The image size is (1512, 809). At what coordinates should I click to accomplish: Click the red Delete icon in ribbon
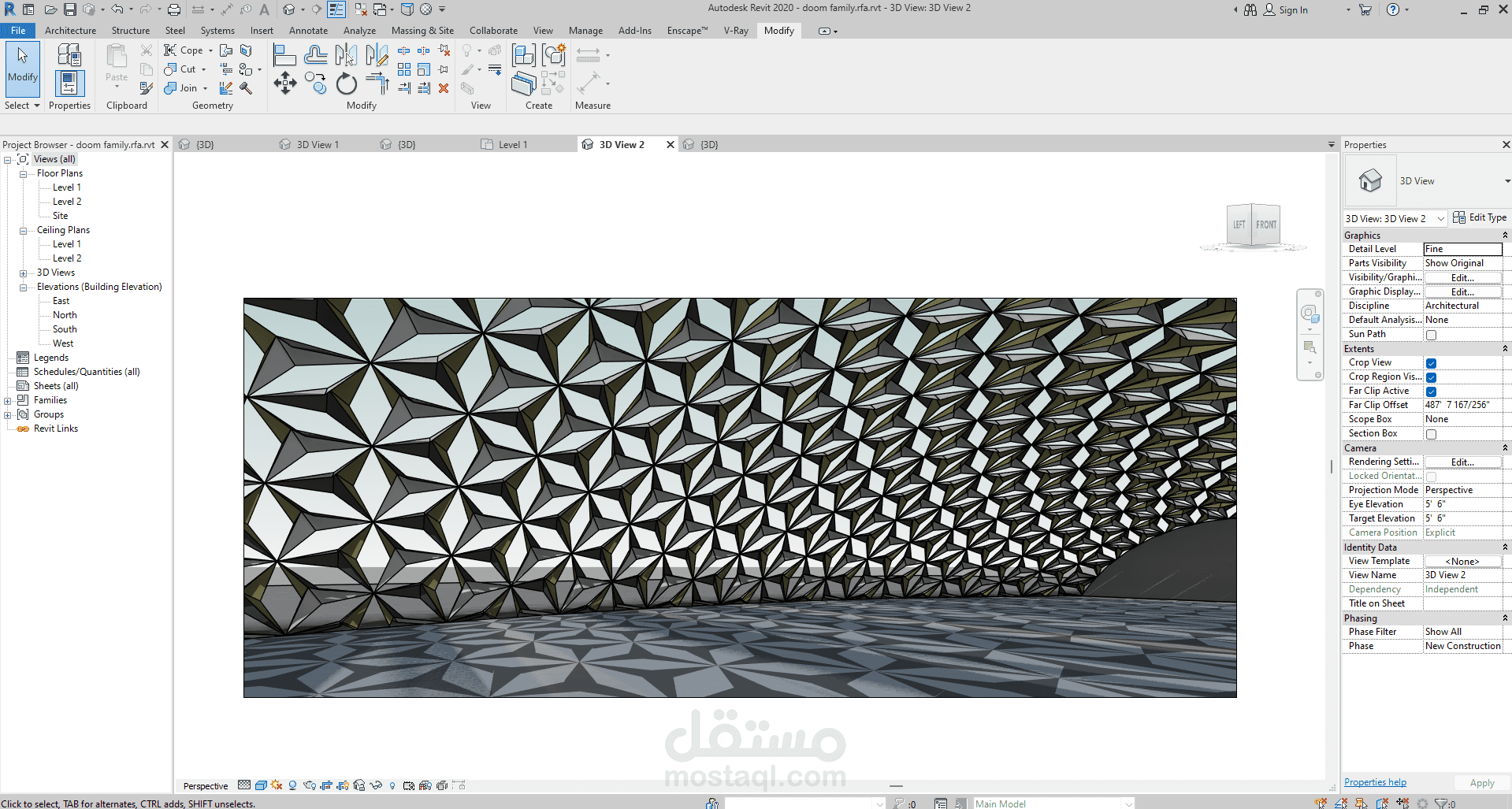coord(444,88)
